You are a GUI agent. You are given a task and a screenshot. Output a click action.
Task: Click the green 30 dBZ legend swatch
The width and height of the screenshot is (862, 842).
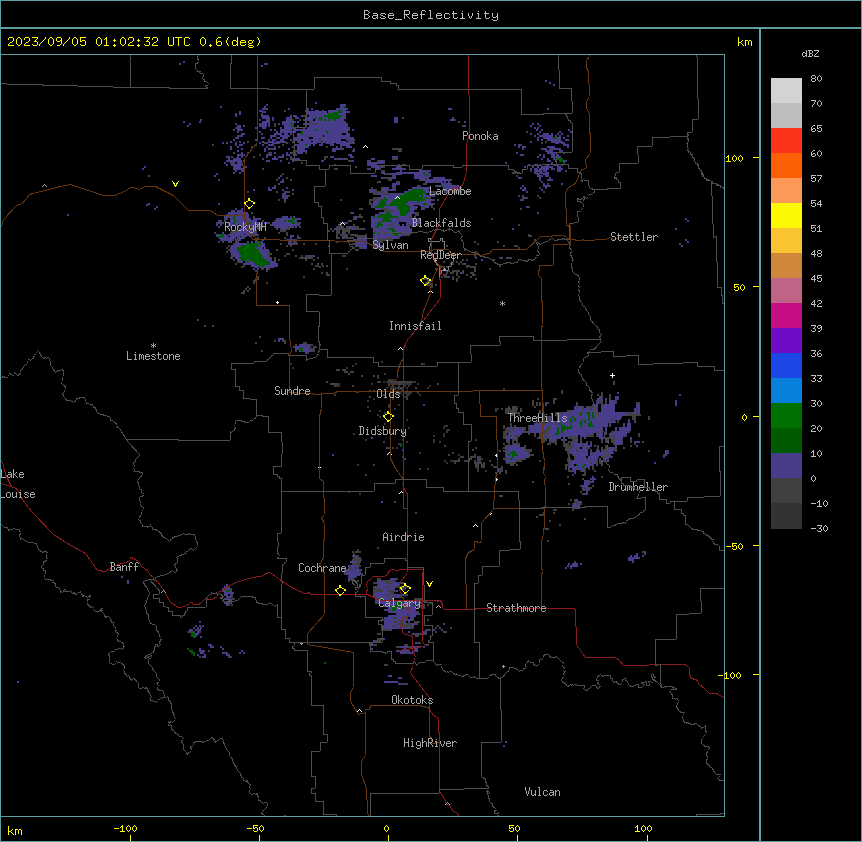click(x=786, y=416)
